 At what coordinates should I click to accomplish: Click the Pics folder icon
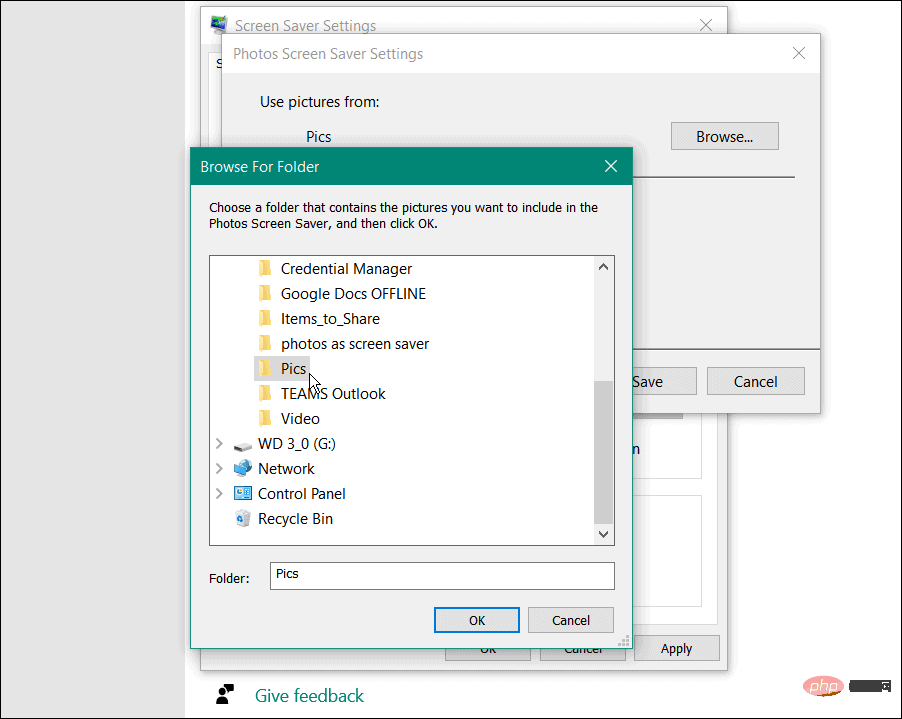265,368
